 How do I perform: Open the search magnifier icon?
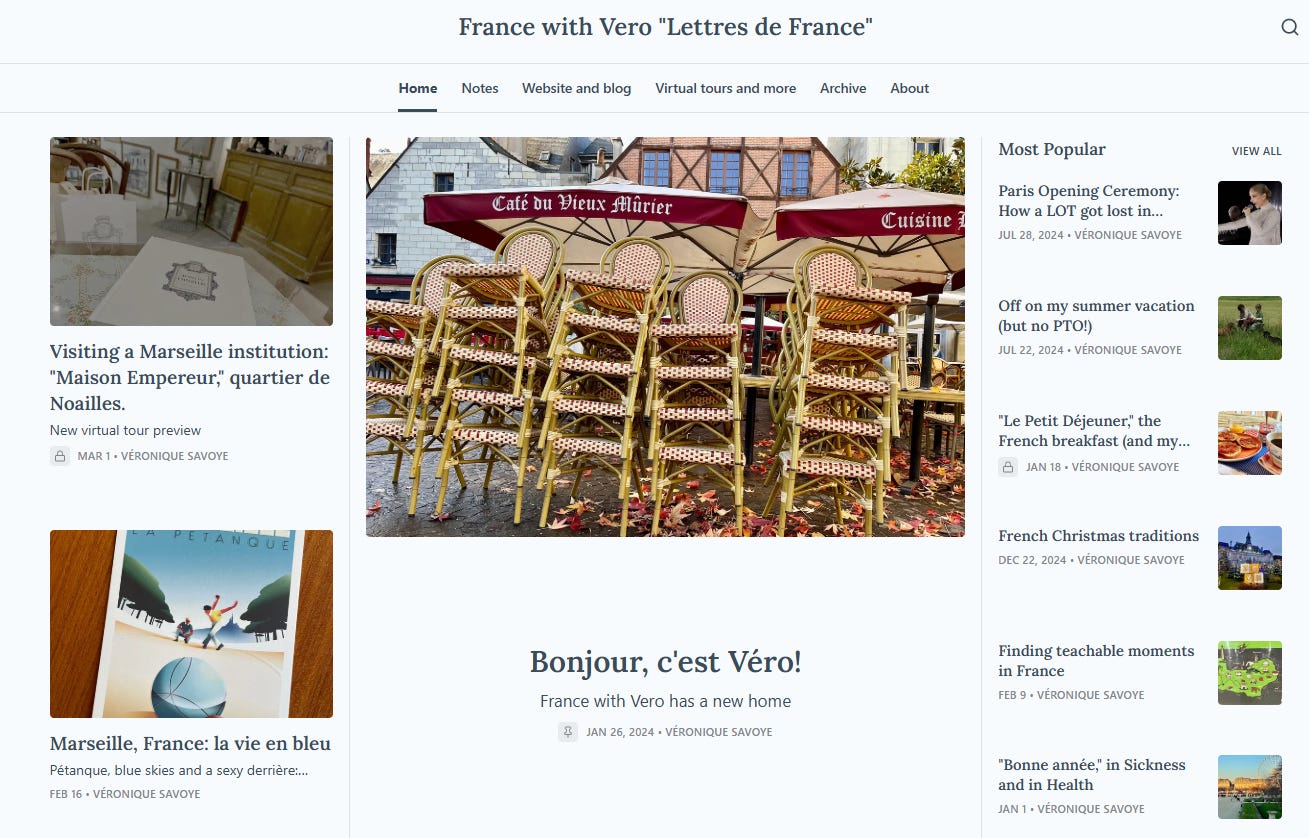pos(1289,27)
